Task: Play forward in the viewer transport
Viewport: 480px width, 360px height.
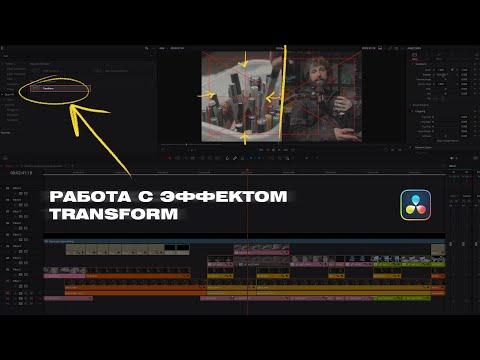Action: pyautogui.click(x=279, y=150)
